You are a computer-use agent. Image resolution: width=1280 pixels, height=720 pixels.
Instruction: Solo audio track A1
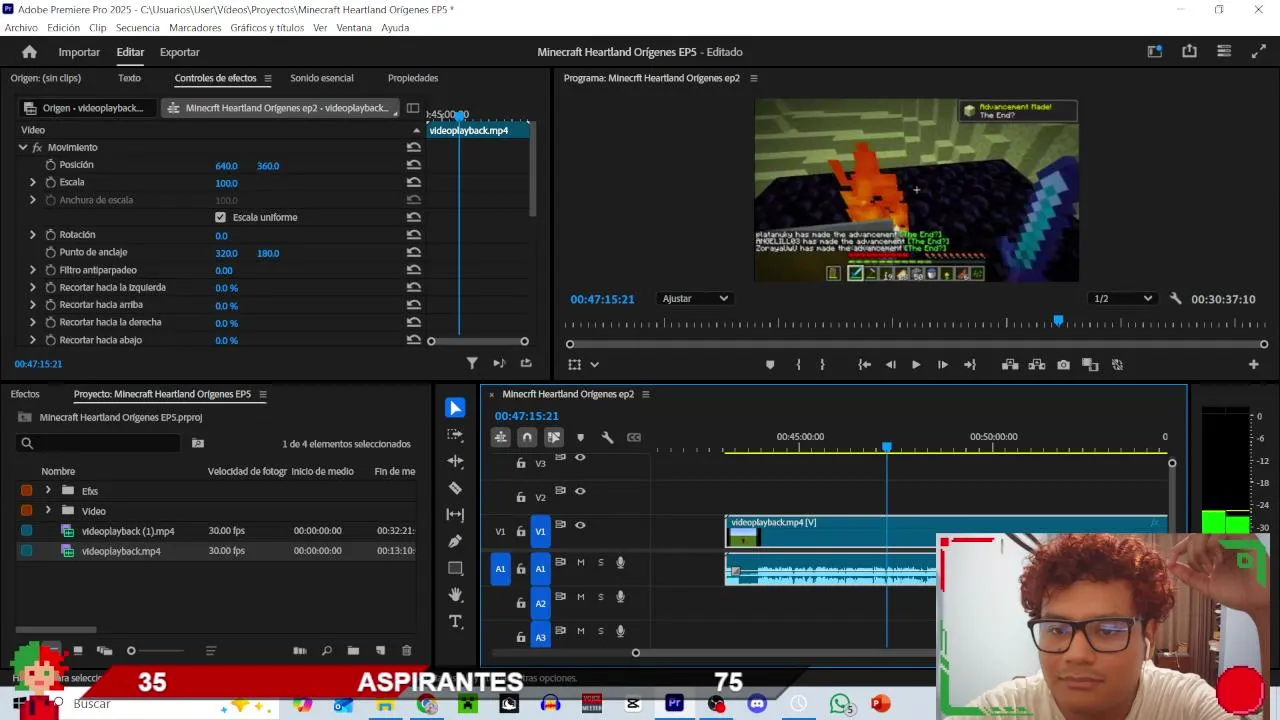point(600,562)
